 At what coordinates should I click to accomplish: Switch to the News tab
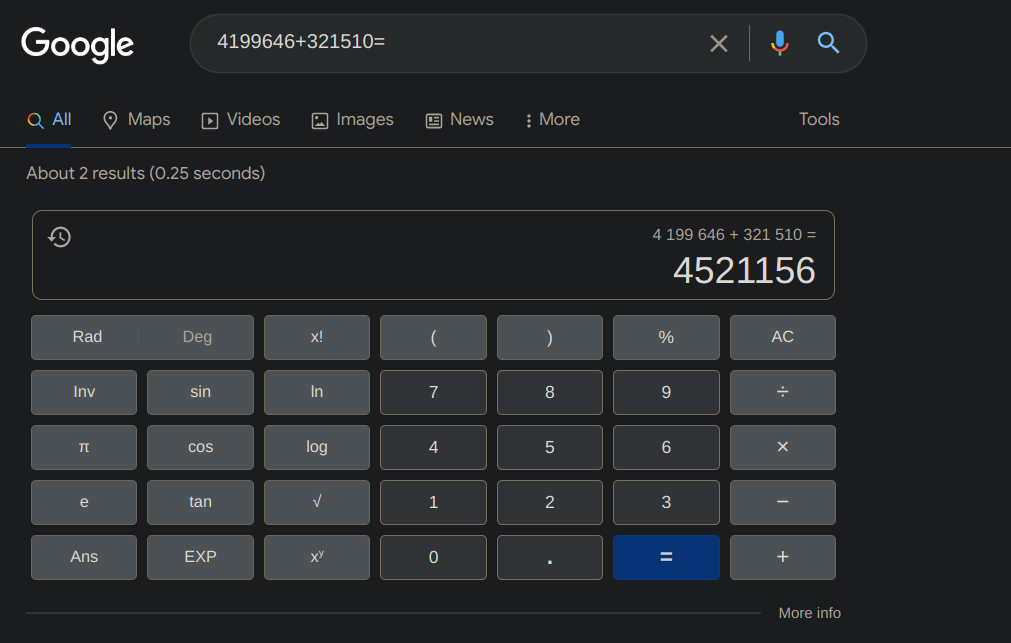(459, 120)
